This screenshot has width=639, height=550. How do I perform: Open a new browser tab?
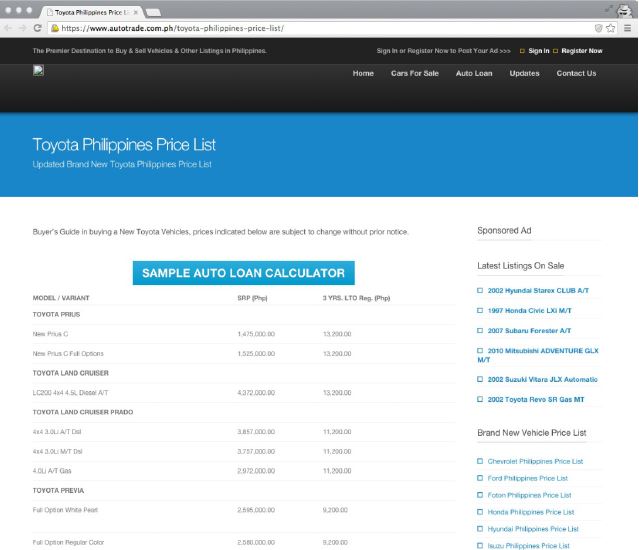153,13
